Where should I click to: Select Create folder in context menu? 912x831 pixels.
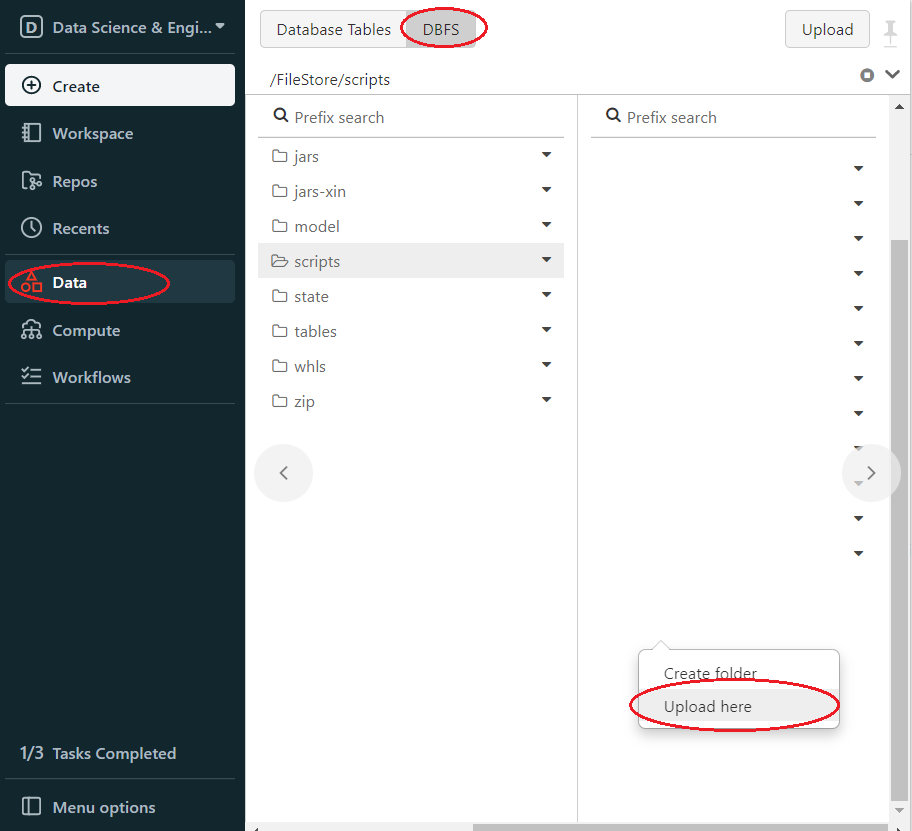[x=710, y=673]
